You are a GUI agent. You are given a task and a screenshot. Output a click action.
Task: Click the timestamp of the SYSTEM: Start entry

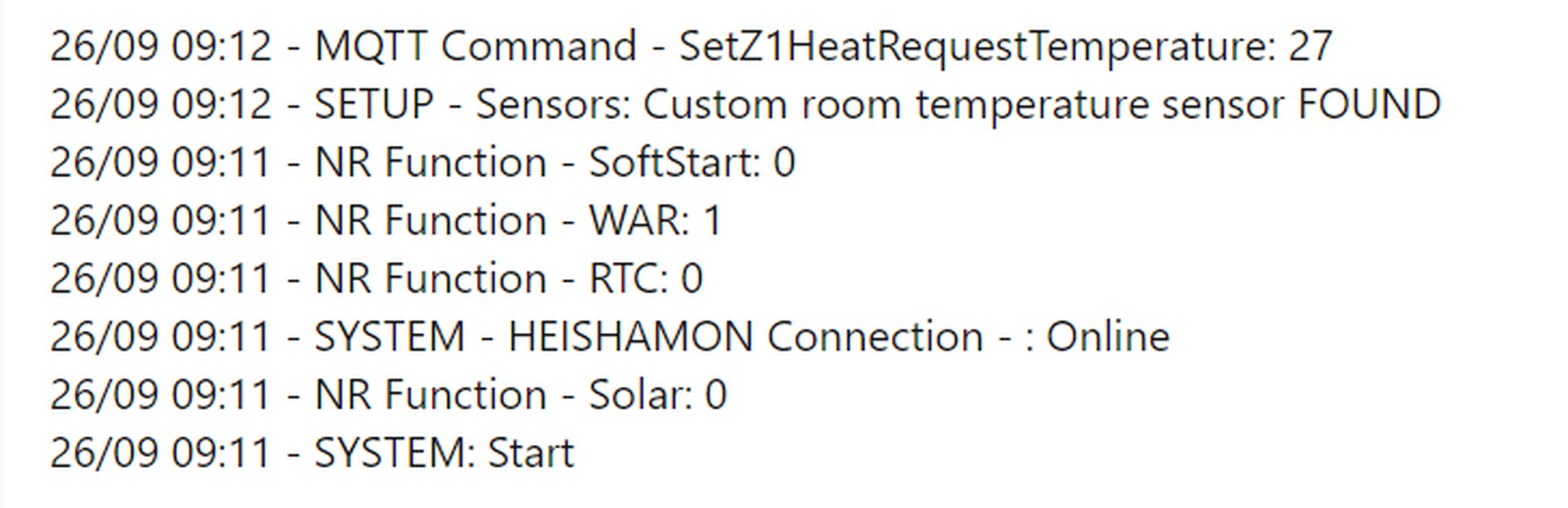pyautogui.click(x=160, y=453)
